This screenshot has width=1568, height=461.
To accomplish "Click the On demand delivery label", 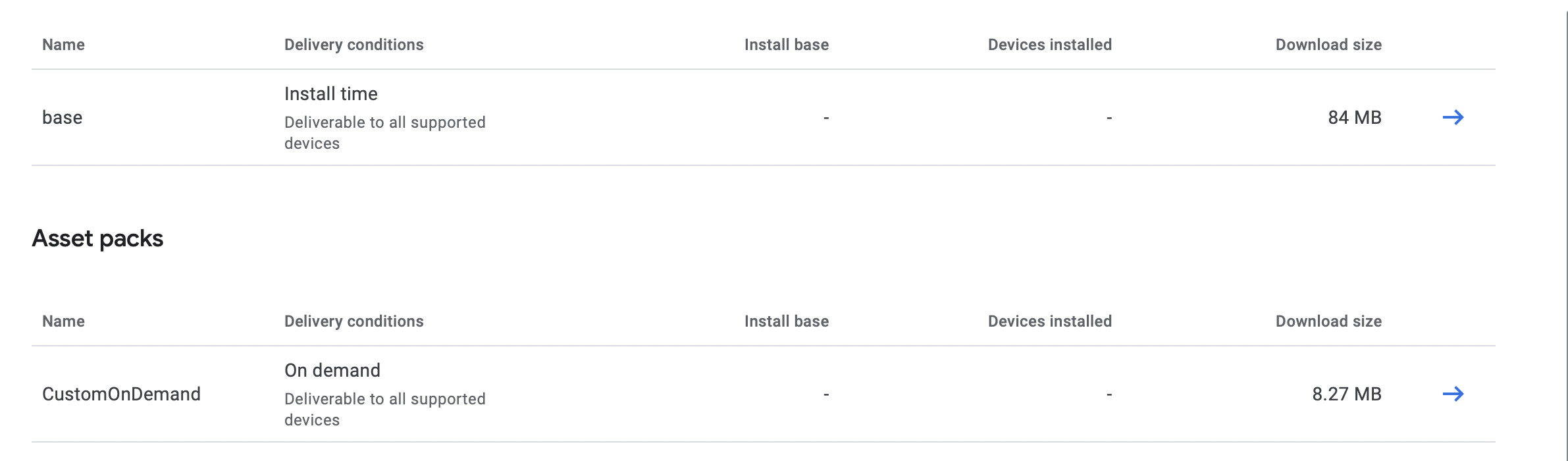I will 332,370.
